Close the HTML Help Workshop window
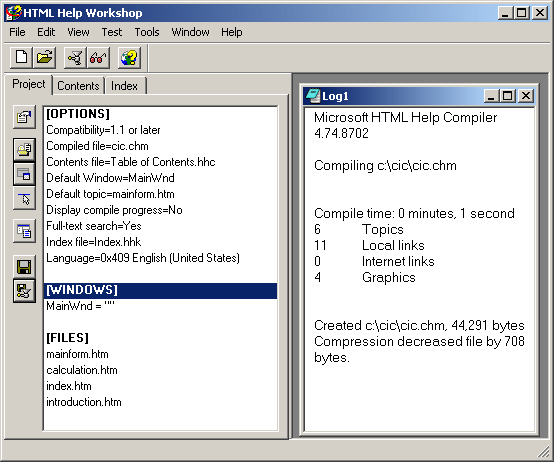Image resolution: width=554 pixels, height=462 pixels. [x=540, y=13]
